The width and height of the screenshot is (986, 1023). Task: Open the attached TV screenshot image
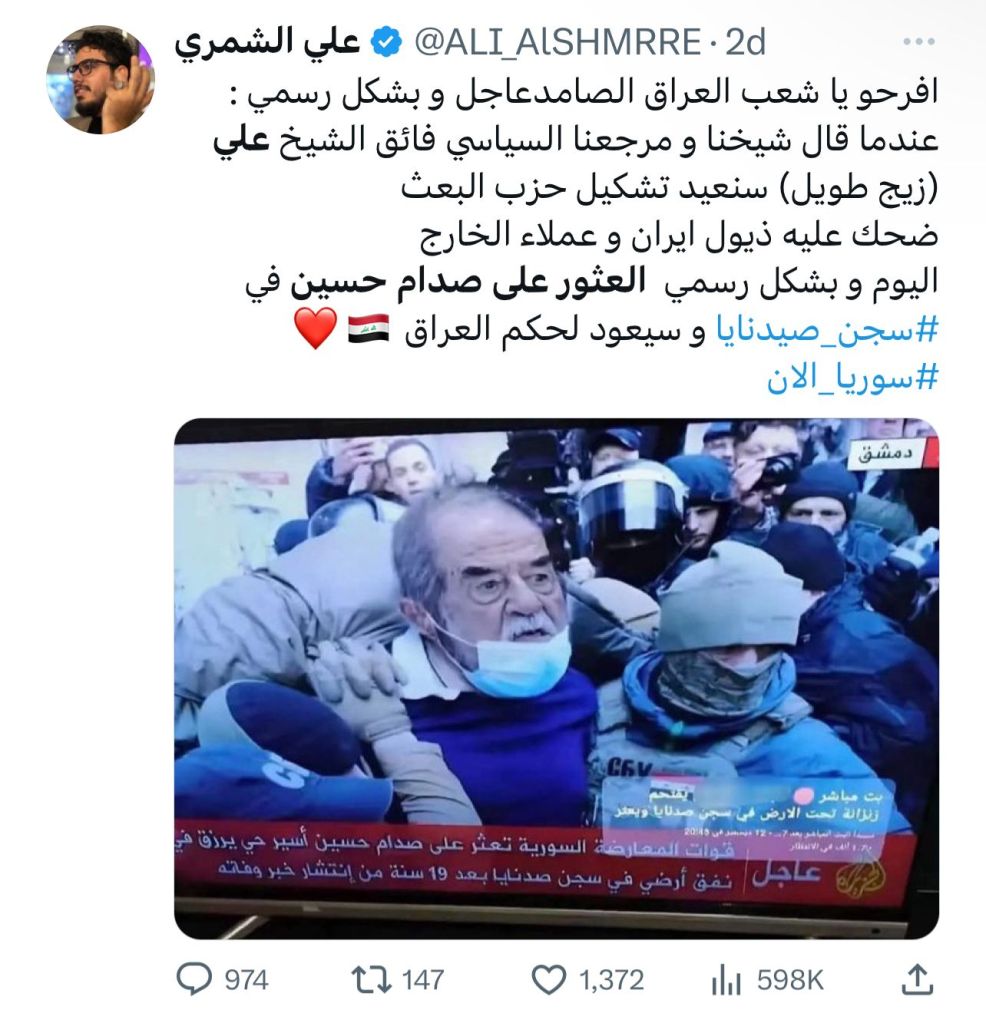click(x=557, y=679)
